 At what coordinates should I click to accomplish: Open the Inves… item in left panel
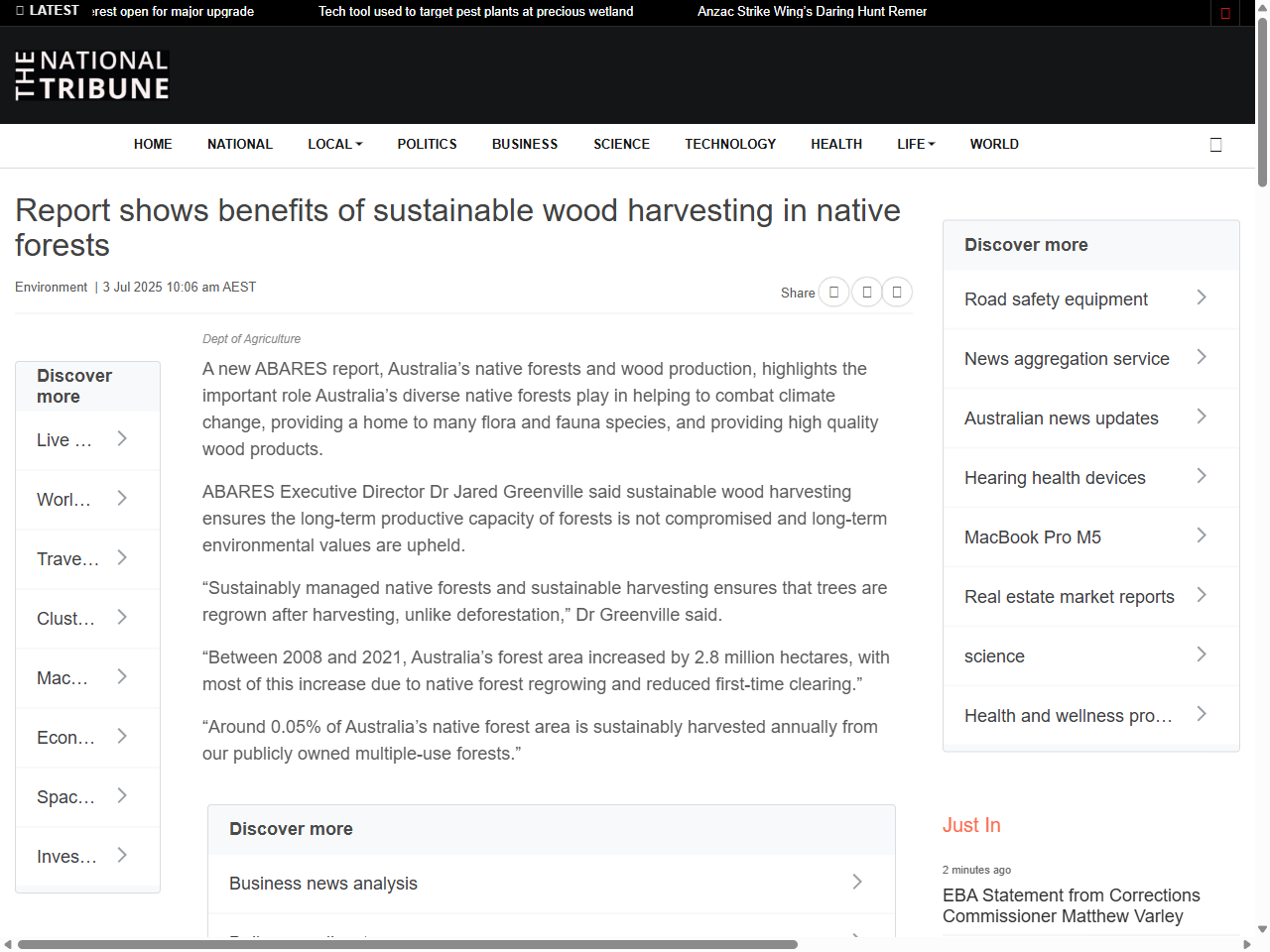(x=87, y=857)
